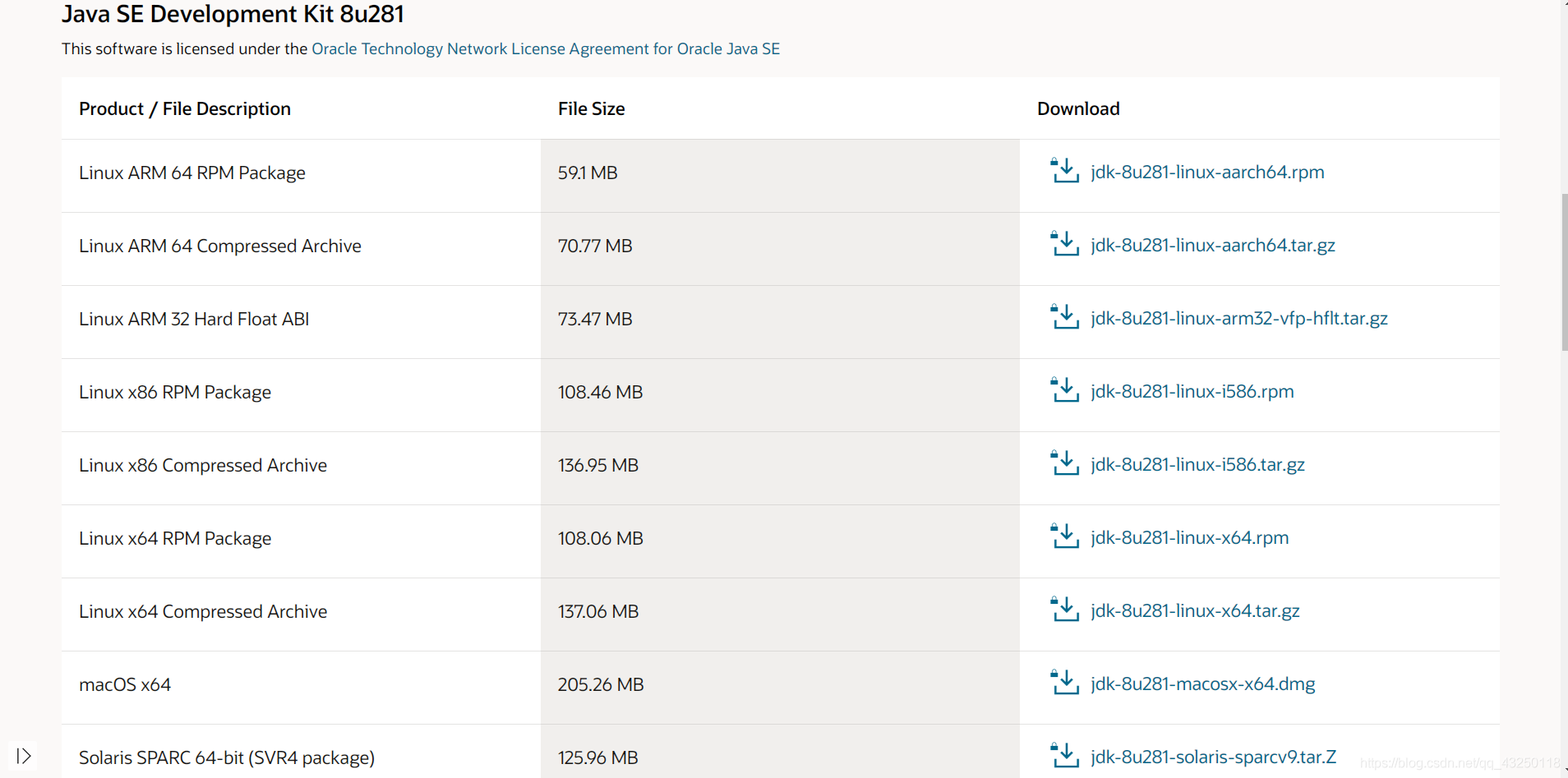The height and width of the screenshot is (778, 1568).
Task: Download jdk-8u281-solaris-sparcv9.tar.Z file link
Action: 1213,757
